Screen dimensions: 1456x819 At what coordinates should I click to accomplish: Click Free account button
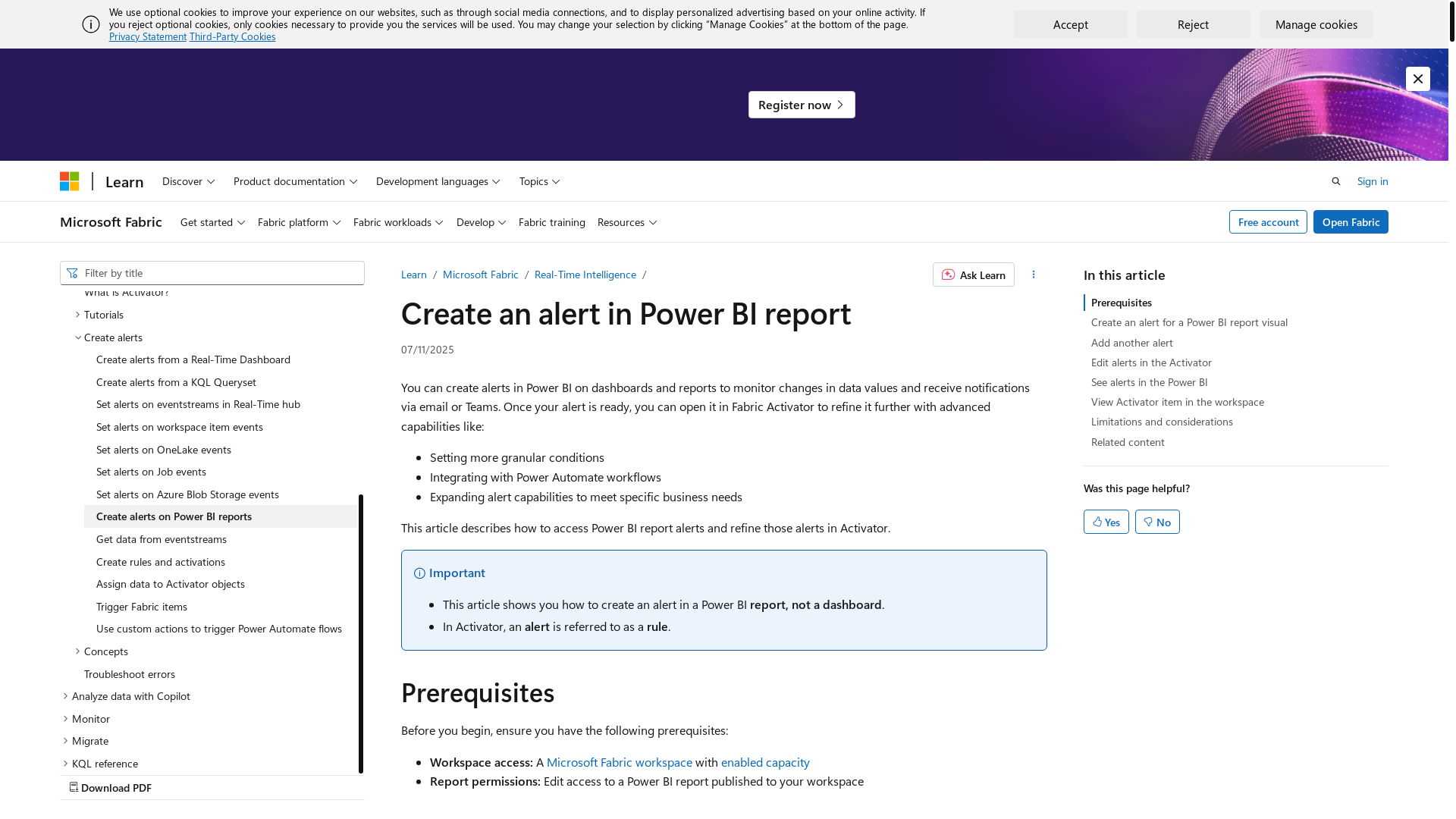1268,222
